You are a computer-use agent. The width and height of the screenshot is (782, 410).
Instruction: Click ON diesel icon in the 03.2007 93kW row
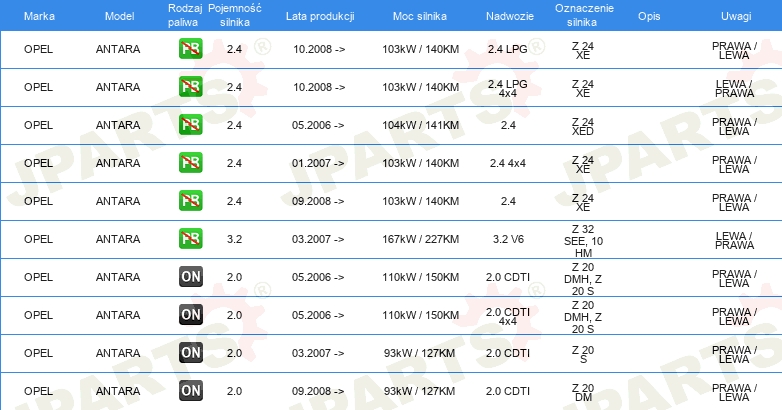coord(191,353)
